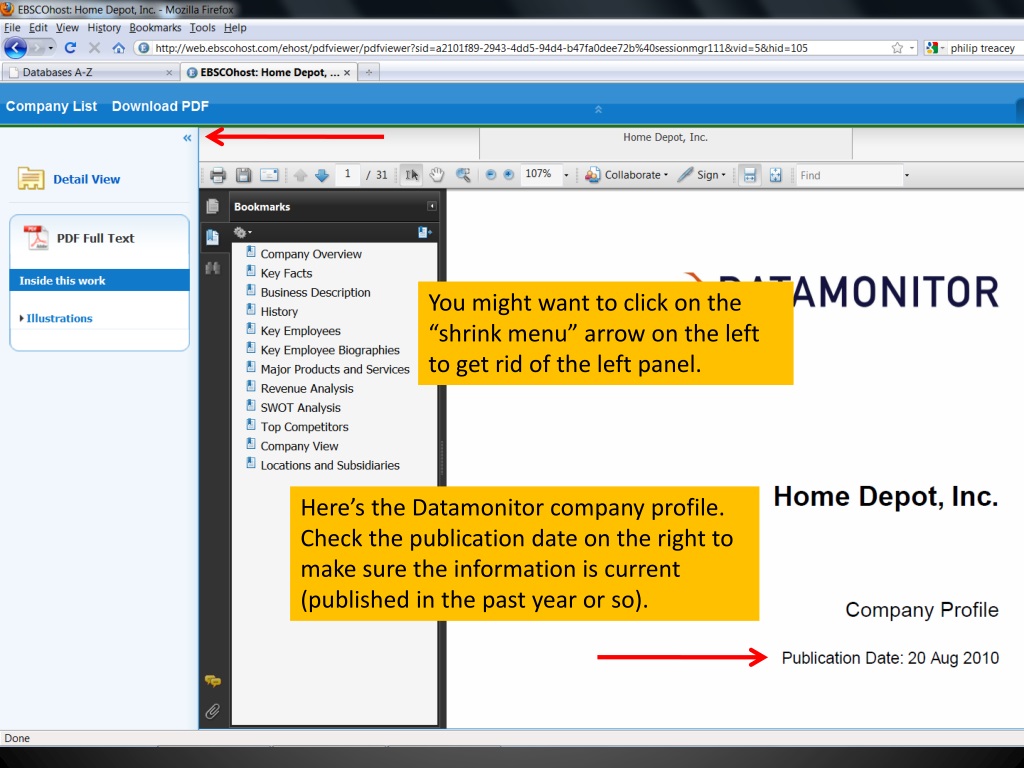The height and width of the screenshot is (768, 1024).
Task: Open the Collaborate dropdown
Action: point(627,175)
